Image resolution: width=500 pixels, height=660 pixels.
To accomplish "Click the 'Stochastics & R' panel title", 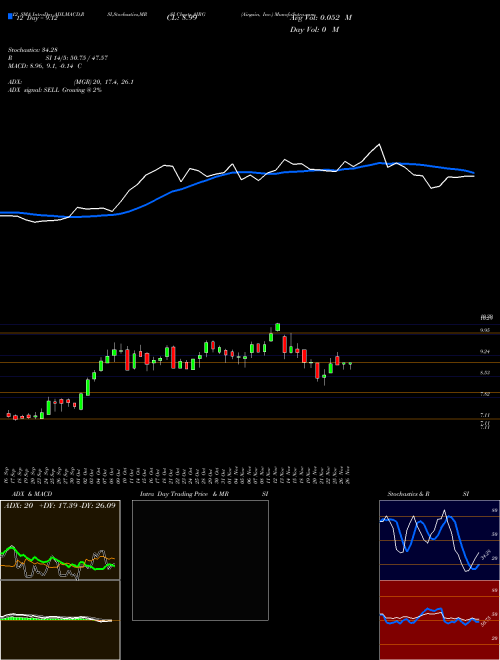I will pos(409,494).
